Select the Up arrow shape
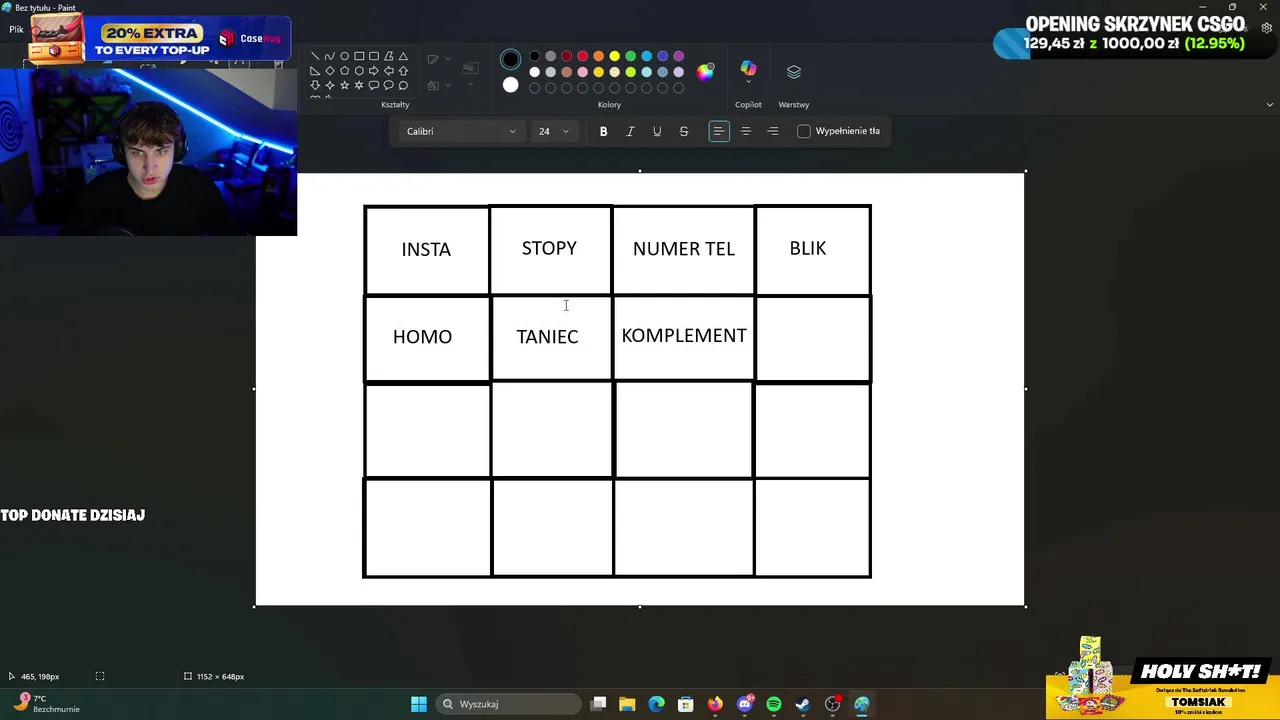Image resolution: width=1280 pixels, height=720 pixels. [x=403, y=71]
